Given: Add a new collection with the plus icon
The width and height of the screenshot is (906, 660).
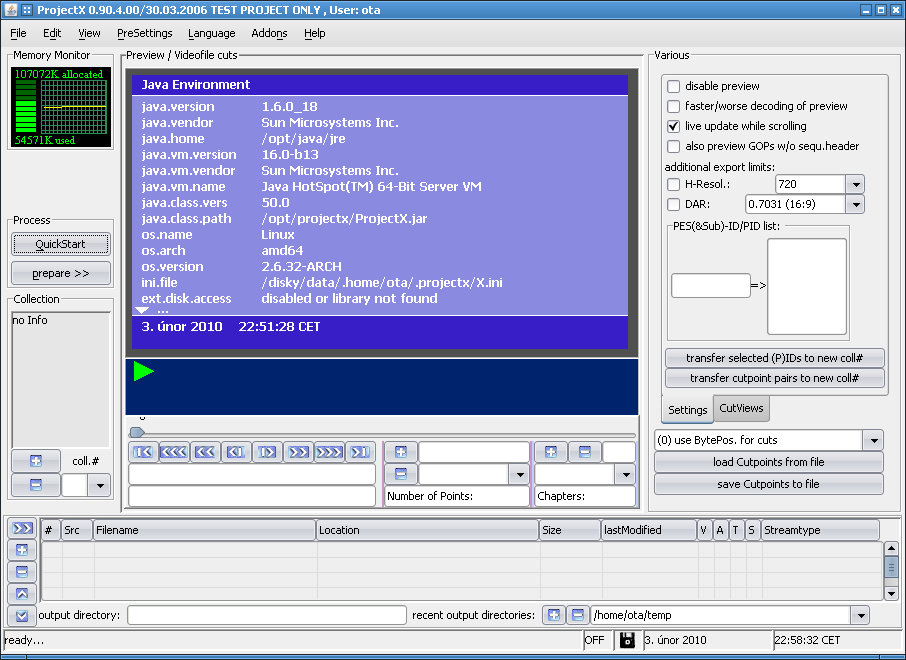Looking at the screenshot, I should (36, 461).
